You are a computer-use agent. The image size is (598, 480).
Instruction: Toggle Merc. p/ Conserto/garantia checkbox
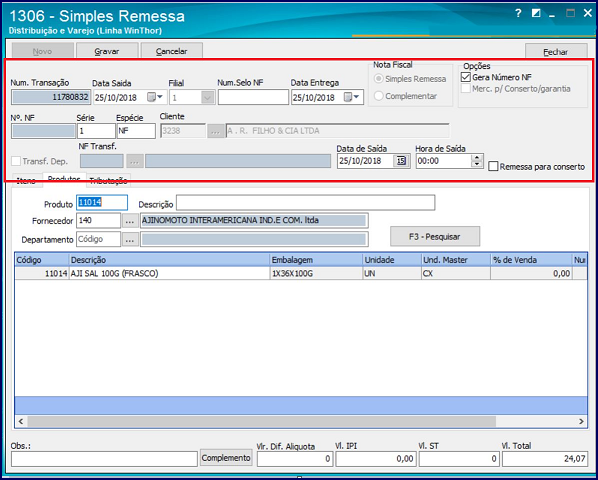pos(466,89)
